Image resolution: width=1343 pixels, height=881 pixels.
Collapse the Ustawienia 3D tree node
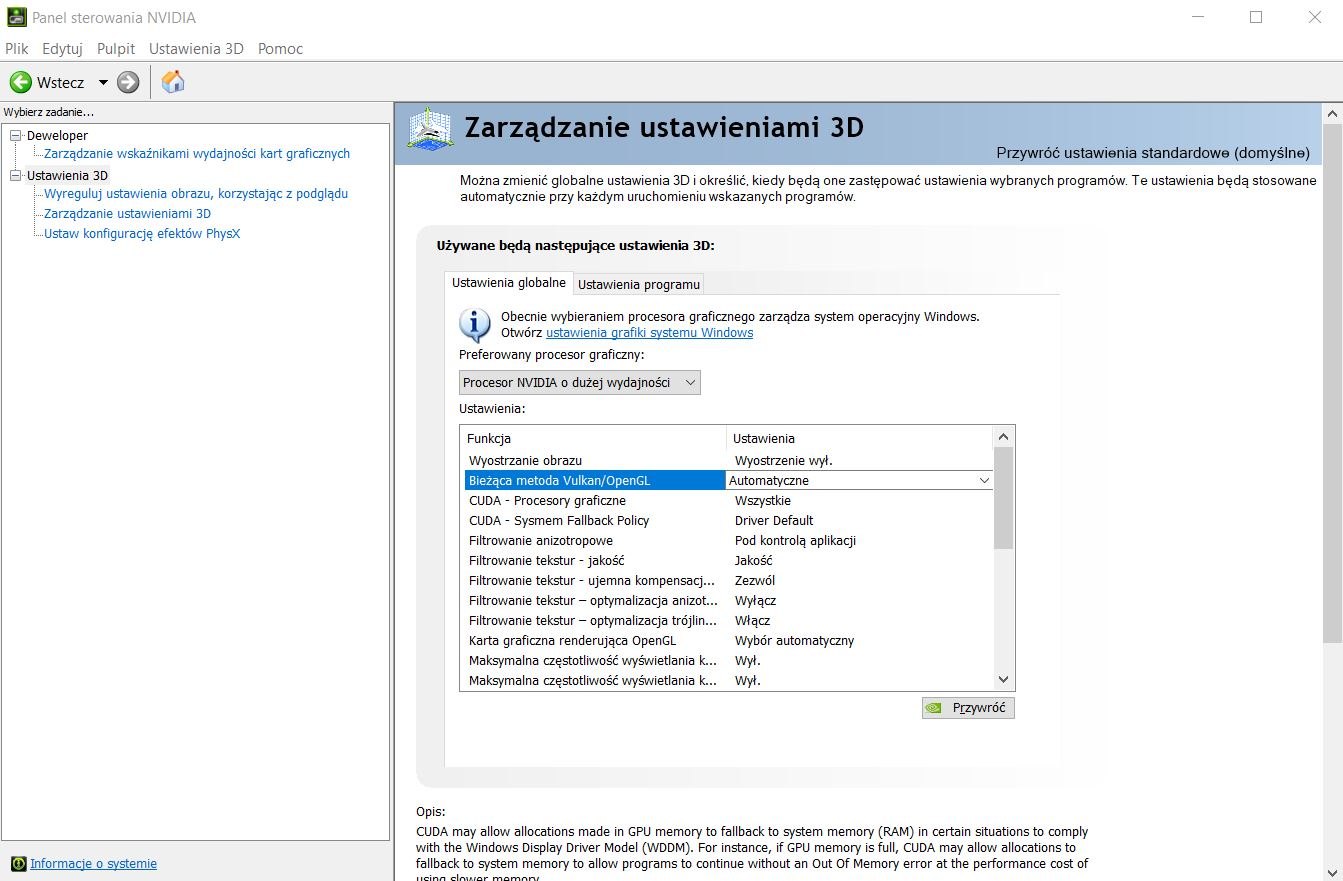click(x=15, y=175)
